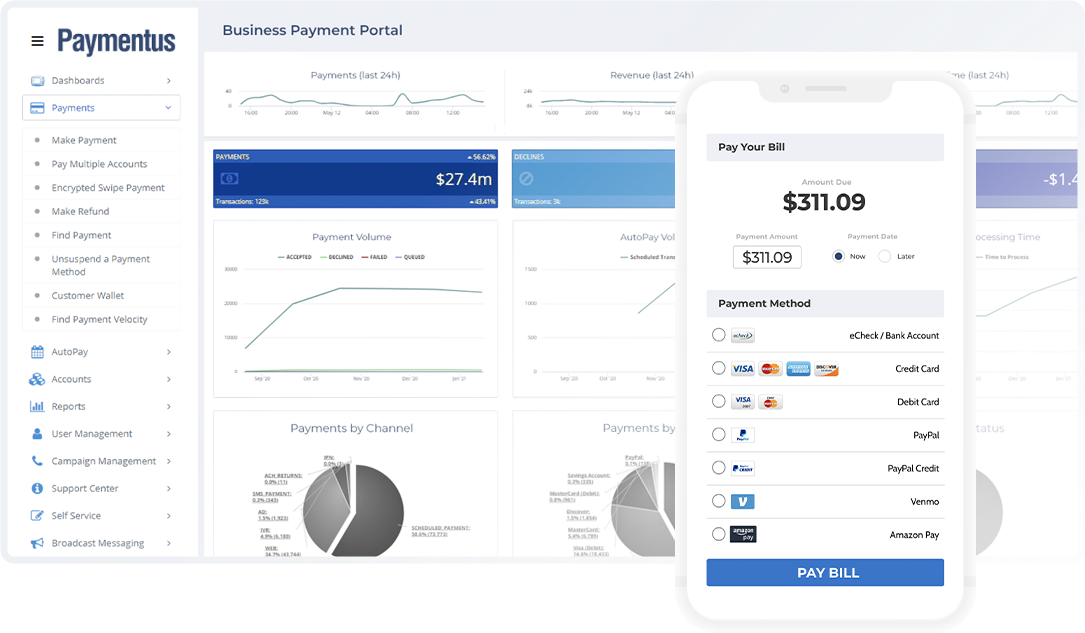The width and height of the screenshot is (1085, 633).
Task: Expand the Dashboards chevron
Action: tap(169, 81)
